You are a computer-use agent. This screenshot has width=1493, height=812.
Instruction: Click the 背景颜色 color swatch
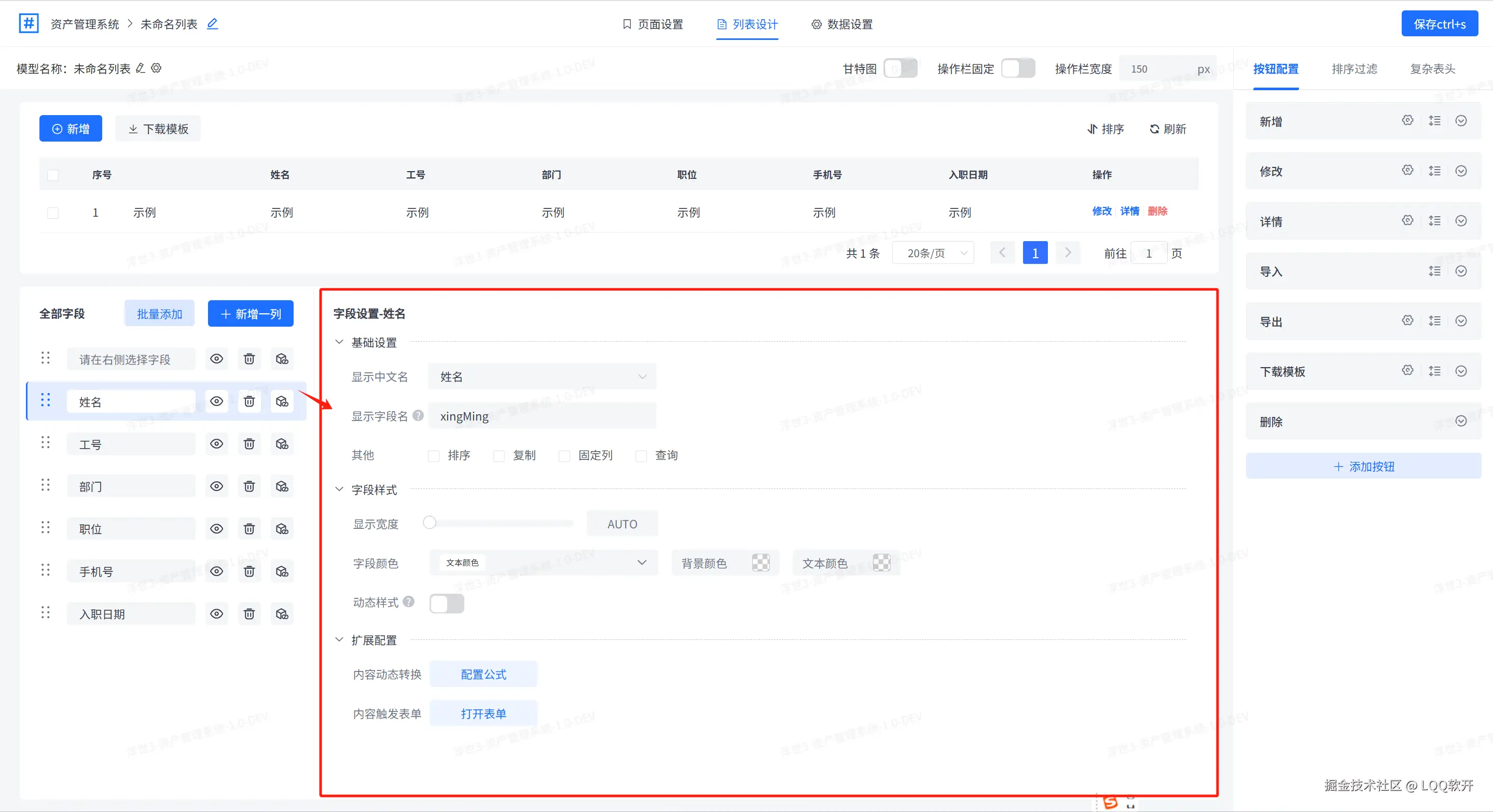pos(761,563)
